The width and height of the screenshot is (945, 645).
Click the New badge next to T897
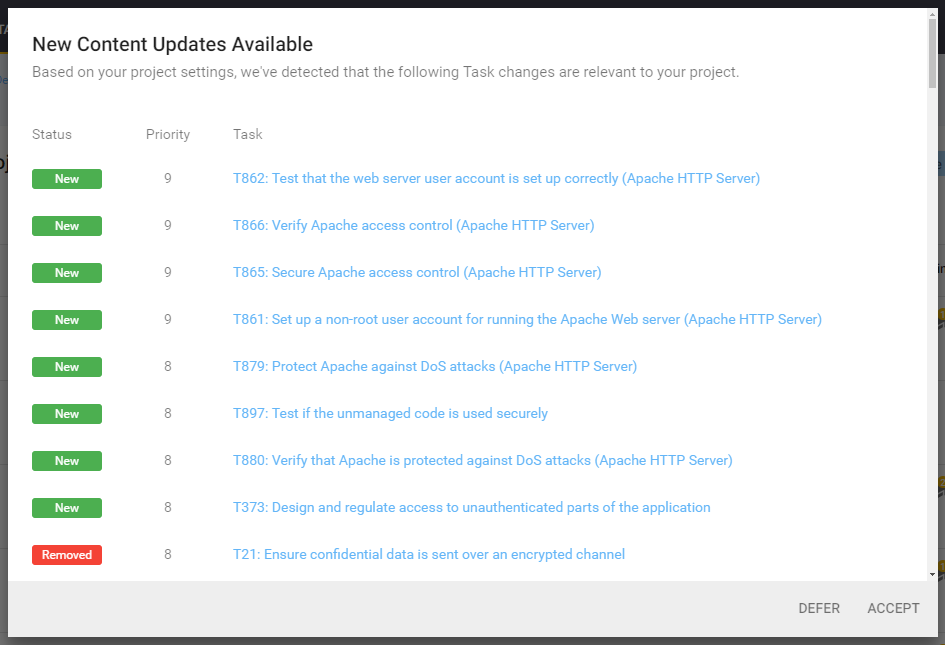[66, 413]
